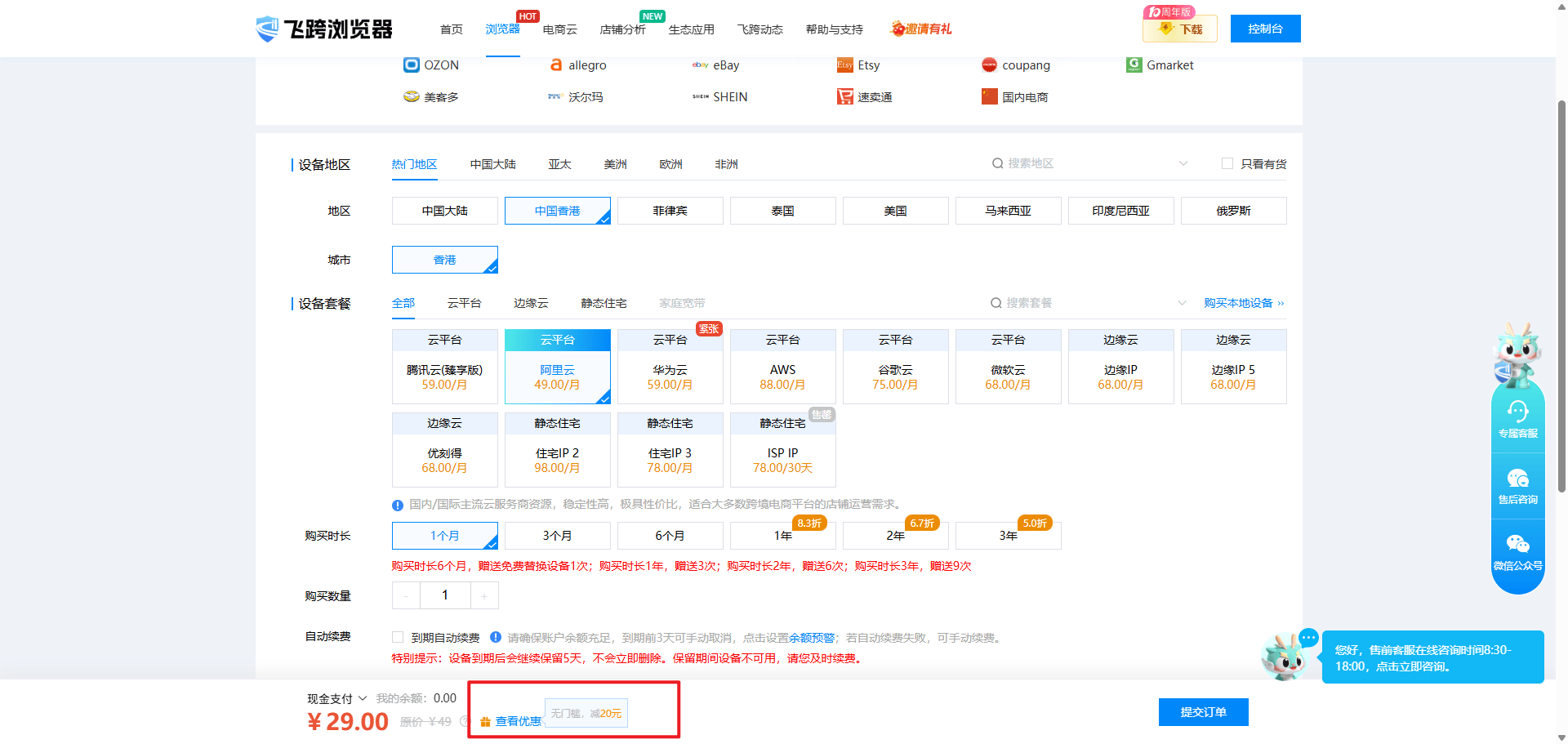Switch to the 亚太 region tab

pyautogui.click(x=559, y=164)
